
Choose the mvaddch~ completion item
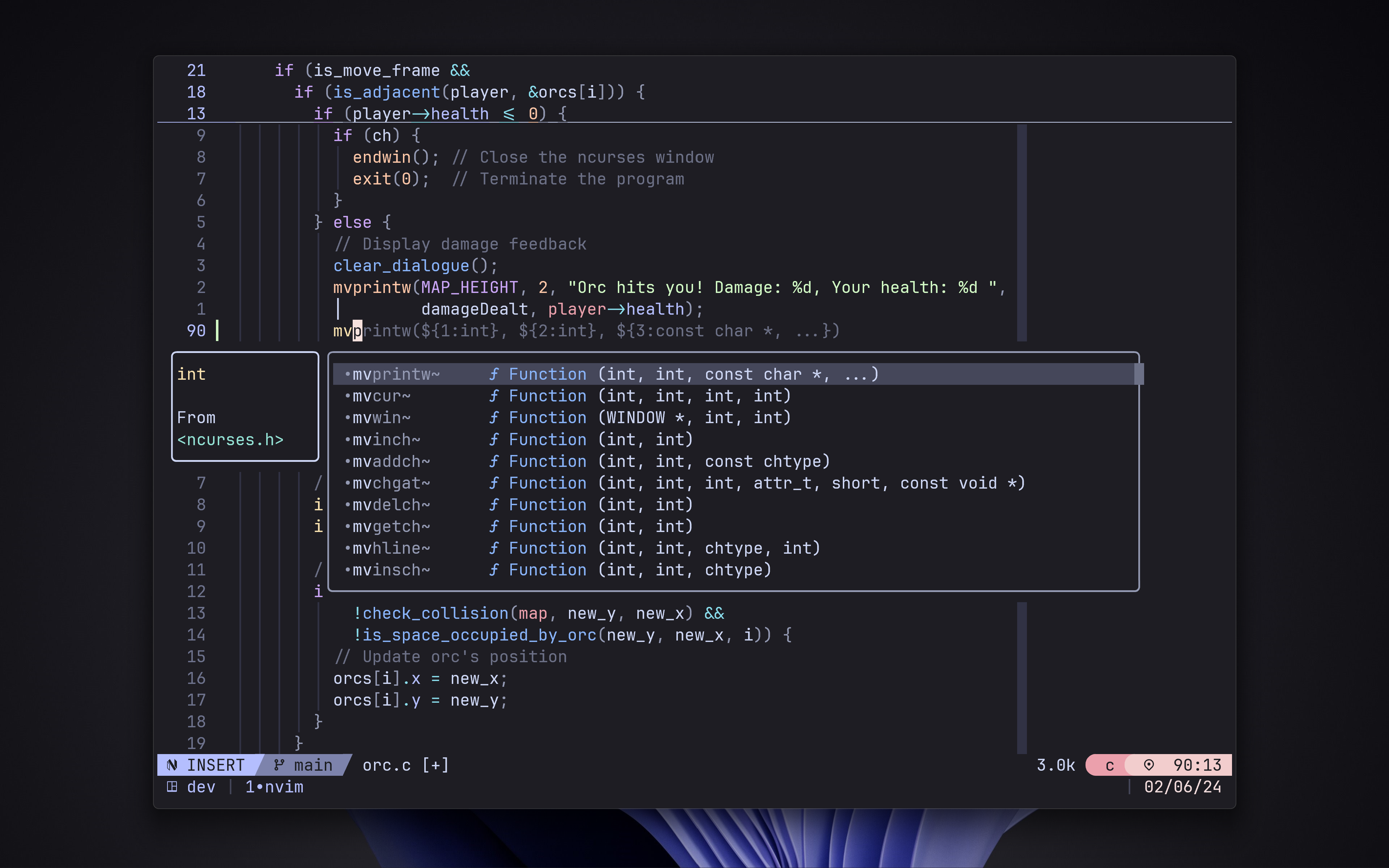[734, 461]
